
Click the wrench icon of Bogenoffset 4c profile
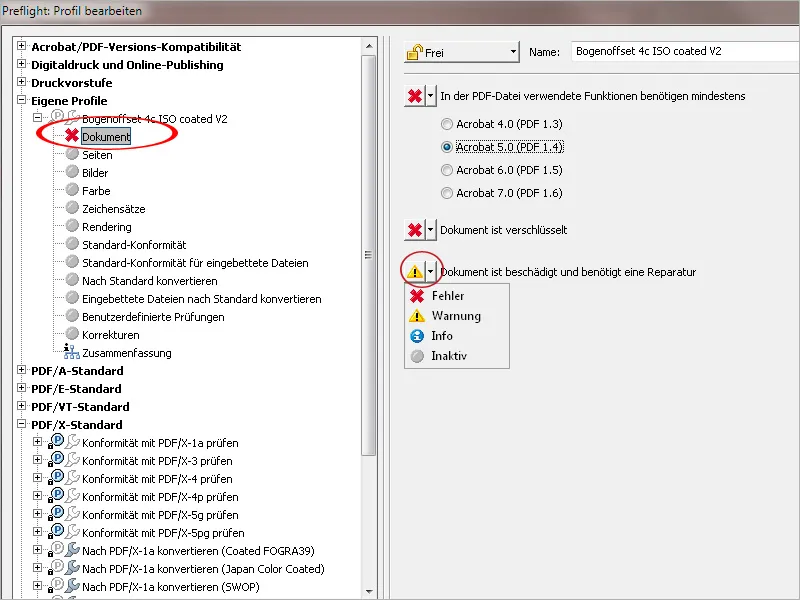(x=73, y=117)
